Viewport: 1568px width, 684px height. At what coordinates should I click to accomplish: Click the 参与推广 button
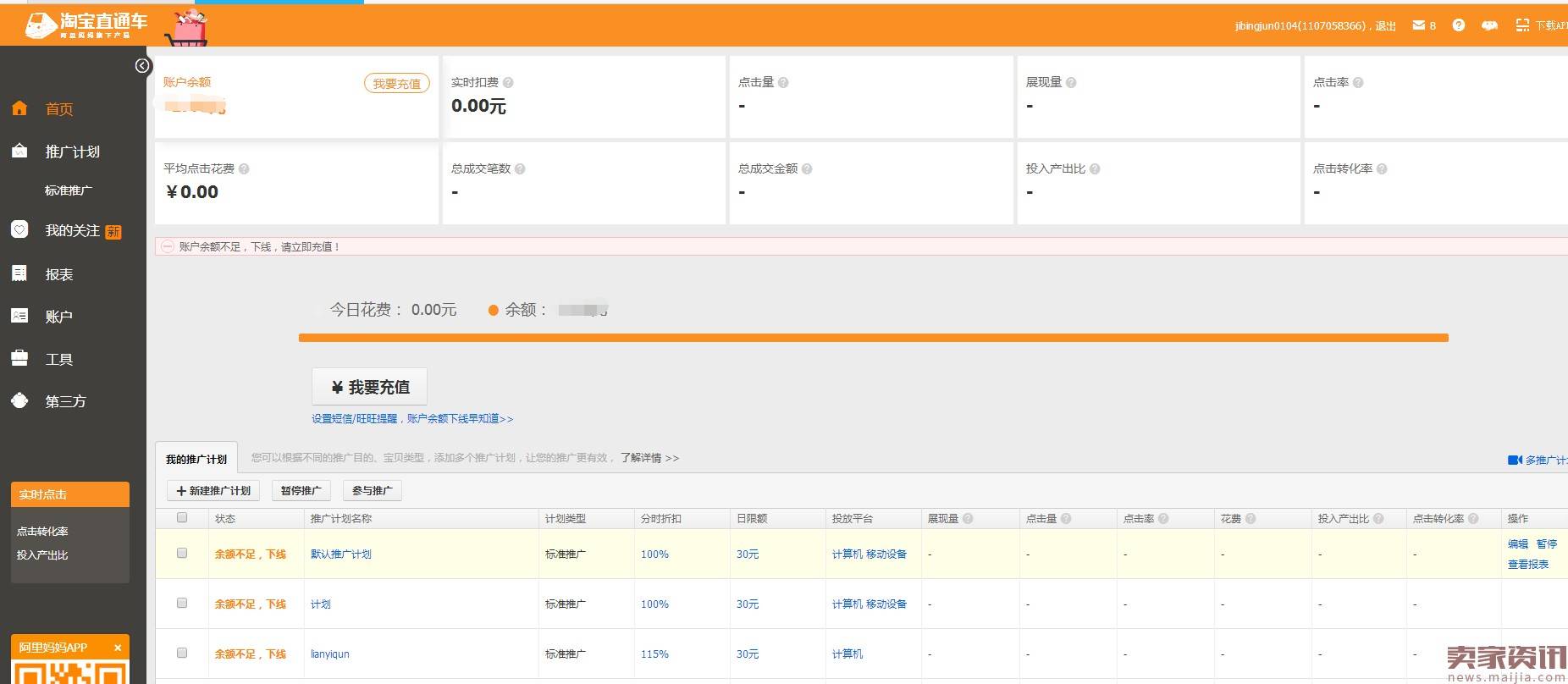click(372, 490)
